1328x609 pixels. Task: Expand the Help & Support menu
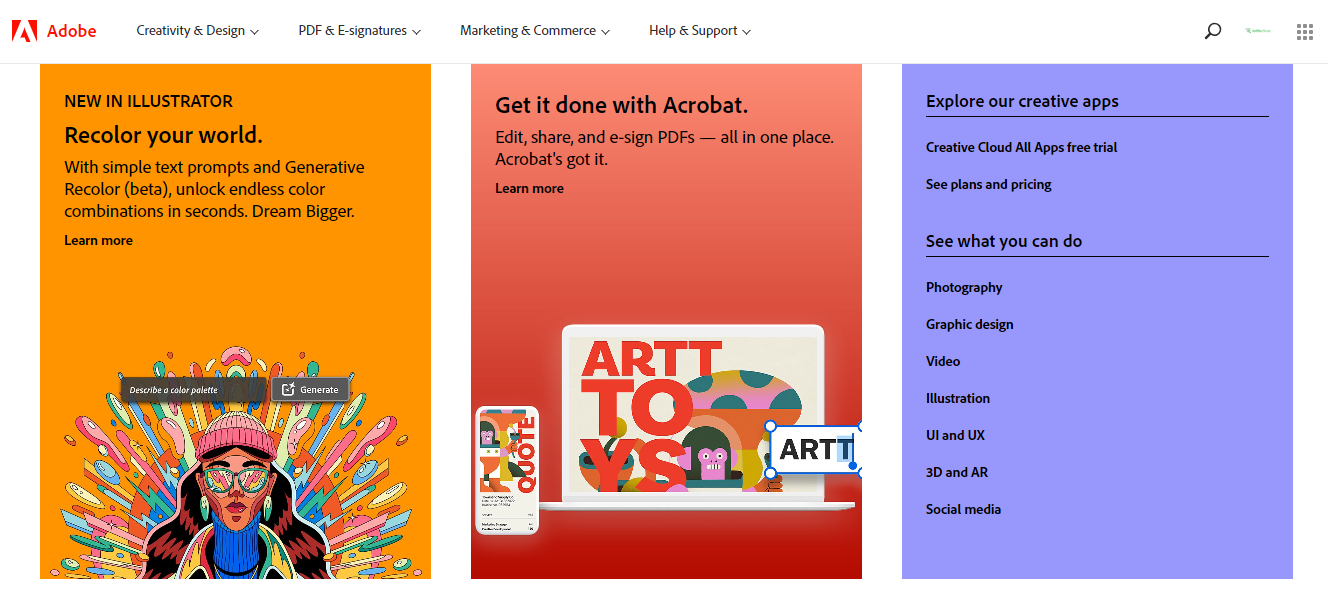coord(700,31)
